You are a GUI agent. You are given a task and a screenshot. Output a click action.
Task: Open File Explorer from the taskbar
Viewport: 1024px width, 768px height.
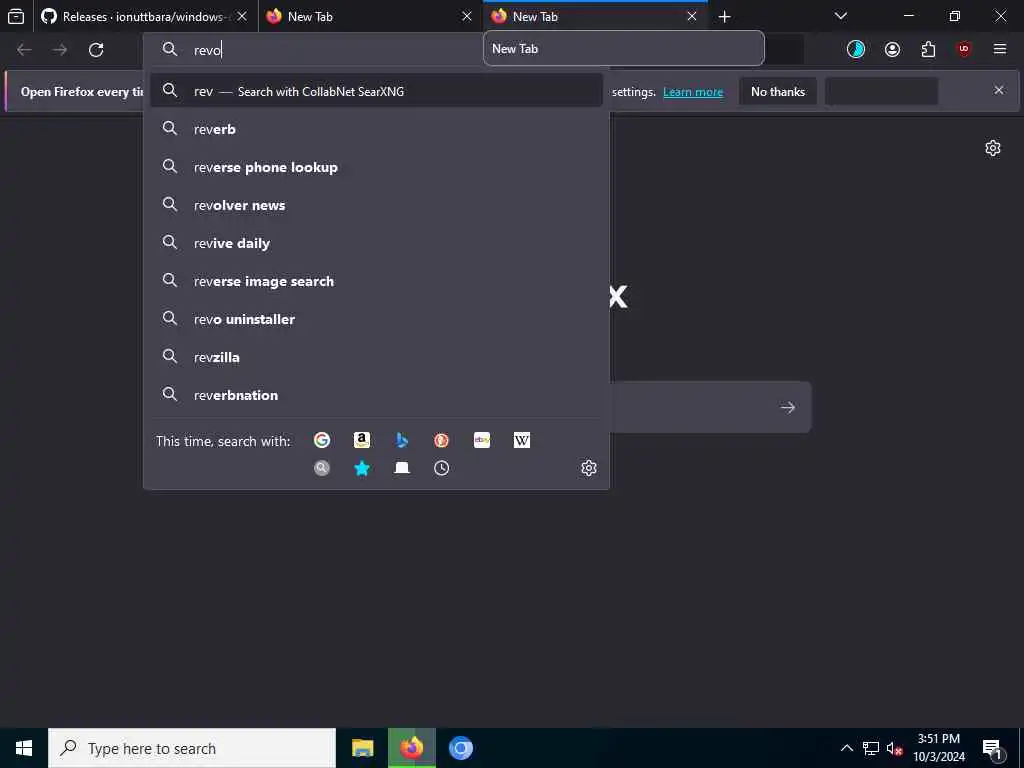click(362, 748)
